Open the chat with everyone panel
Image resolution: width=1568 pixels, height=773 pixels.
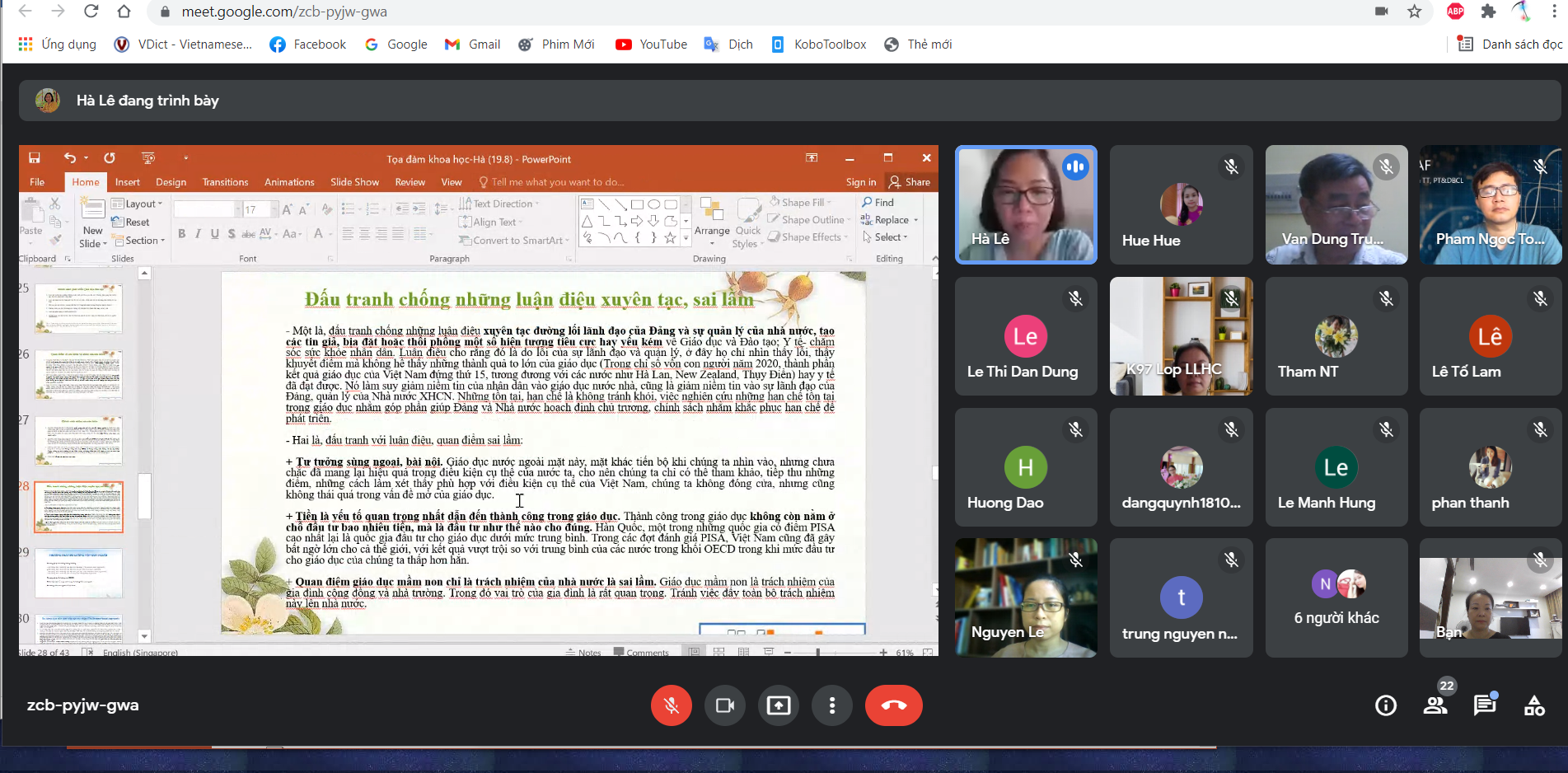(x=1485, y=705)
